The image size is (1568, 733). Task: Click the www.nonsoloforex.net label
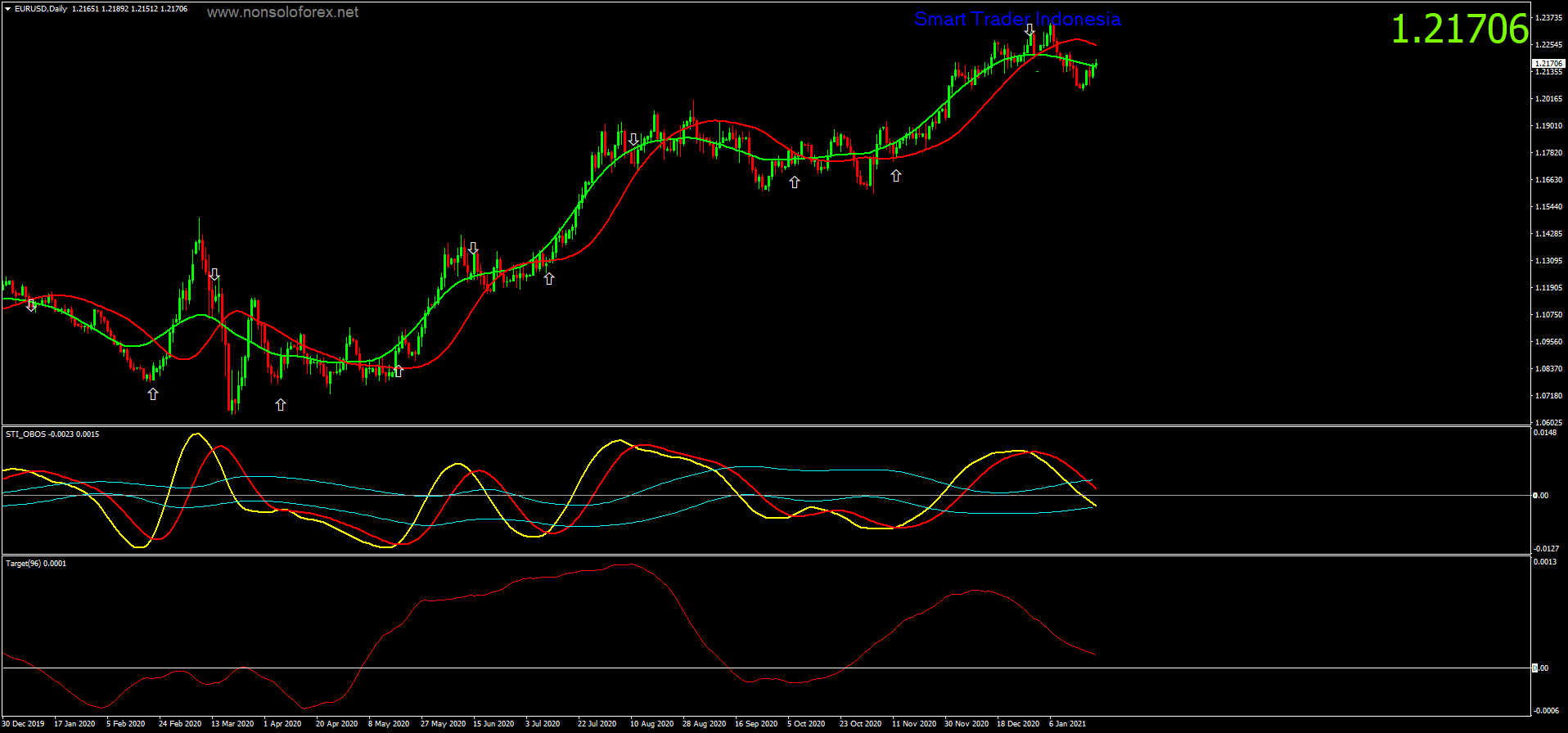tap(282, 12)
